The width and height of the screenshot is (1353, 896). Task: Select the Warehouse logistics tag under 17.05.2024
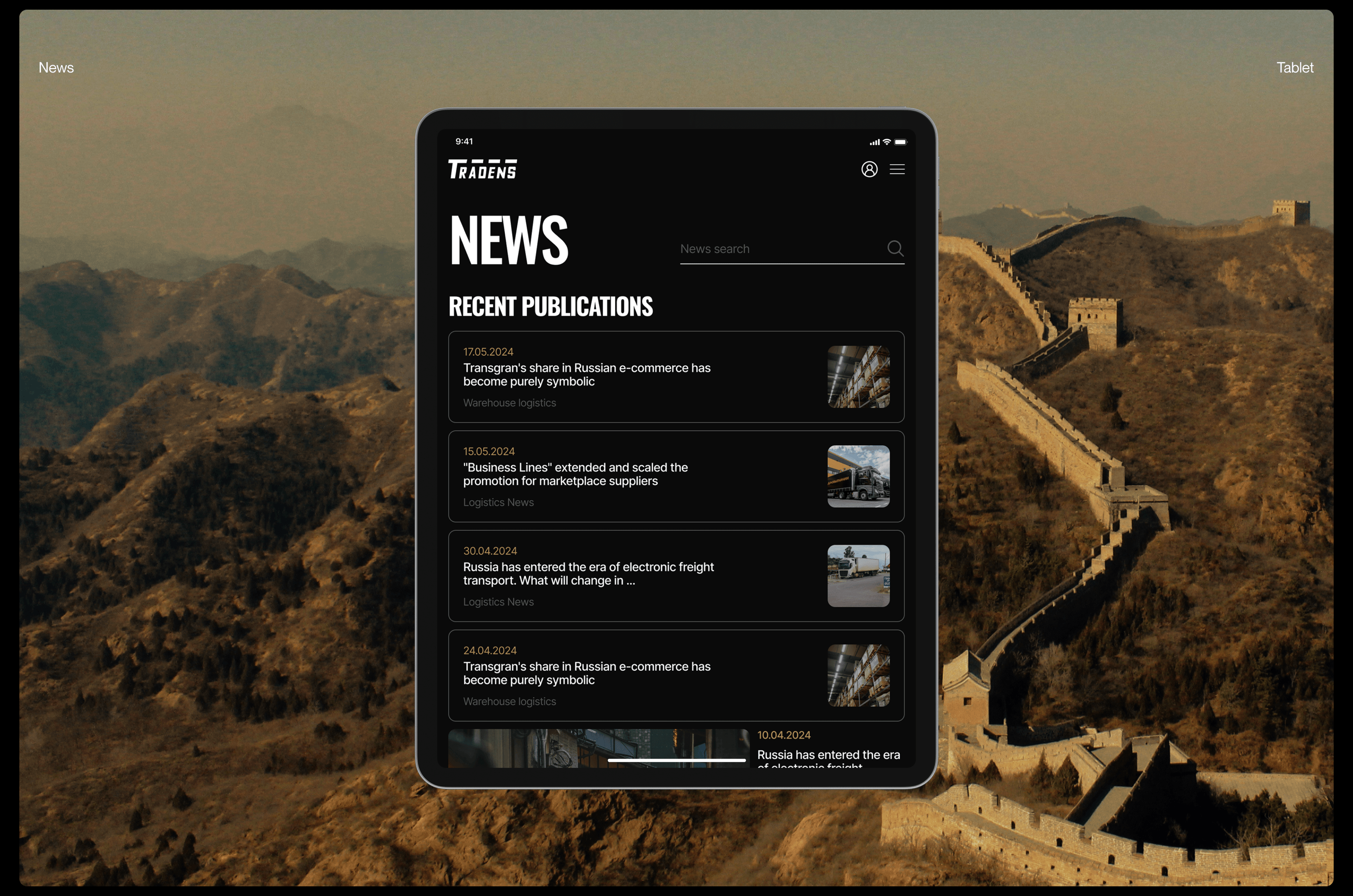[509, 403]
